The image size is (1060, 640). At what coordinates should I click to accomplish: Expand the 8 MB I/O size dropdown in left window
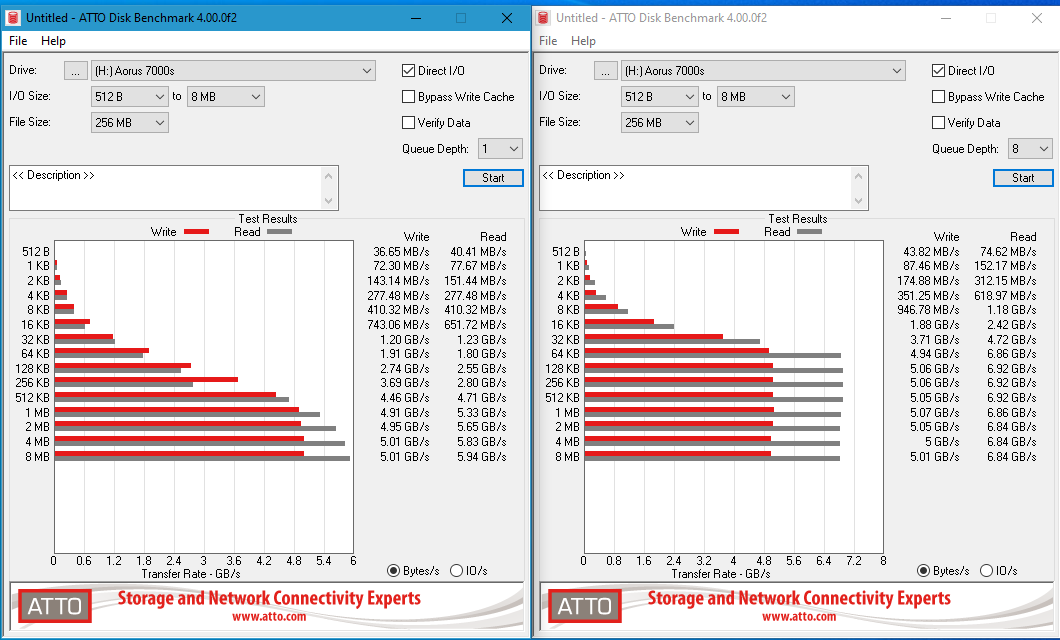tap(226, 97)
